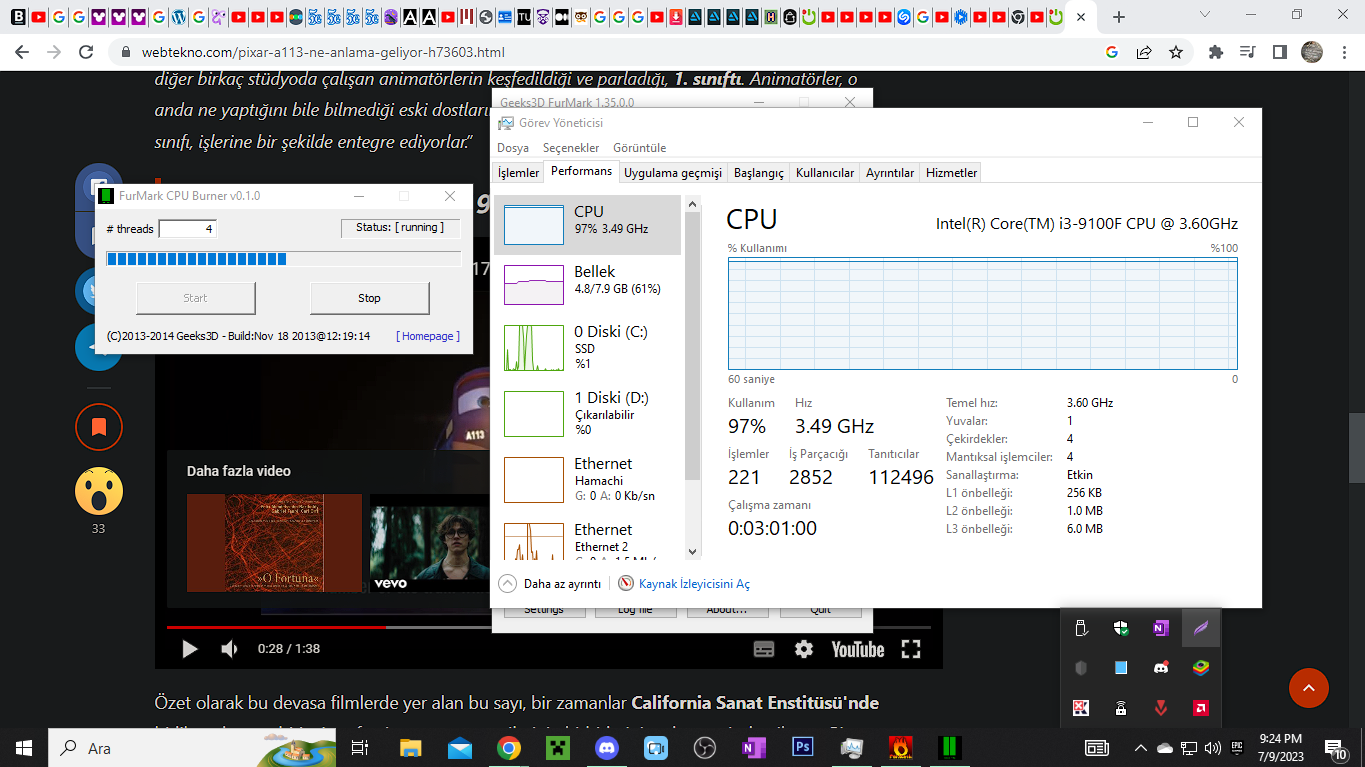Bookmark this page with the star icon
1365x767 pixels.
[1176, 52]
